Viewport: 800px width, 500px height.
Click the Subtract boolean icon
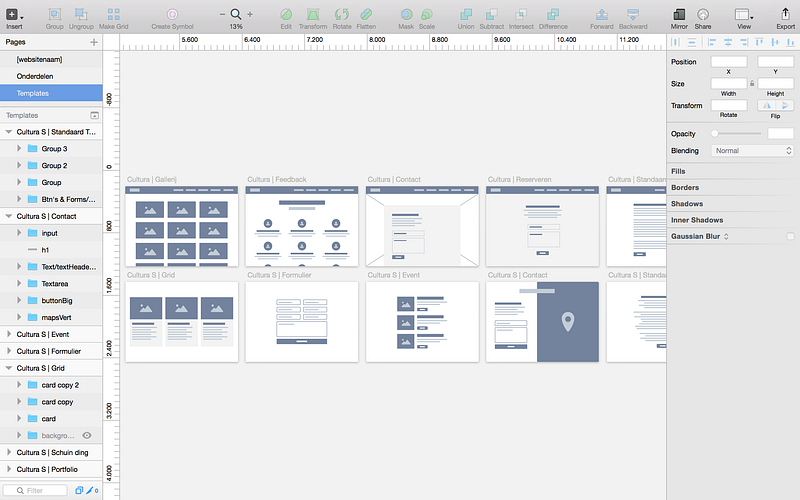pos(491,14)
